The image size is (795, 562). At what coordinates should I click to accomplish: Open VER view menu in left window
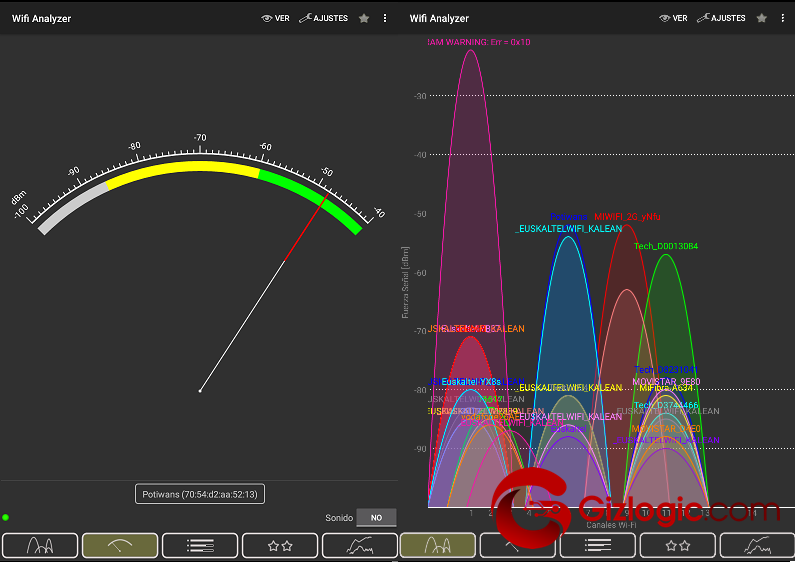[276, 18]
